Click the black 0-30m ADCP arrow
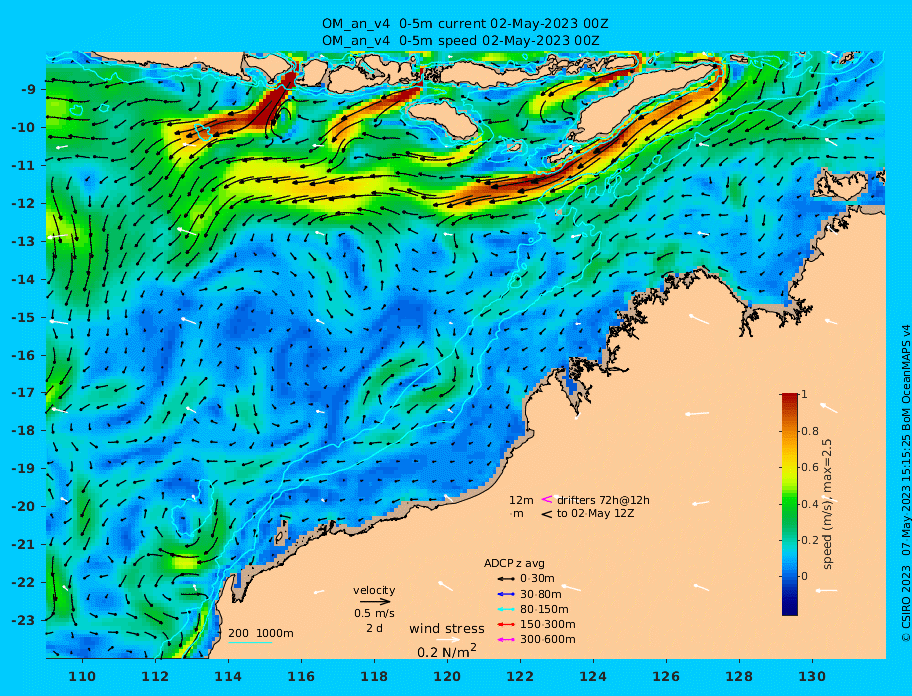This screenshot has height=696, width=912. (506, 579)
